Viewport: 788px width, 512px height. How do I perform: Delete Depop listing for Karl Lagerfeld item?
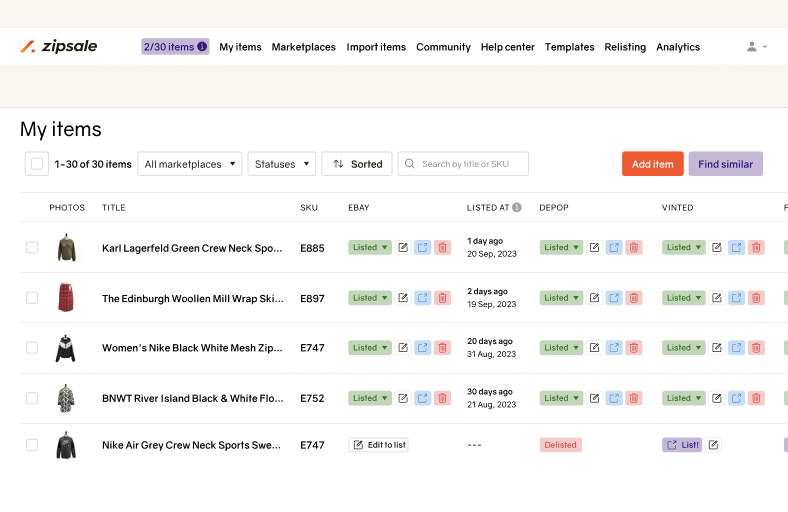633,247
